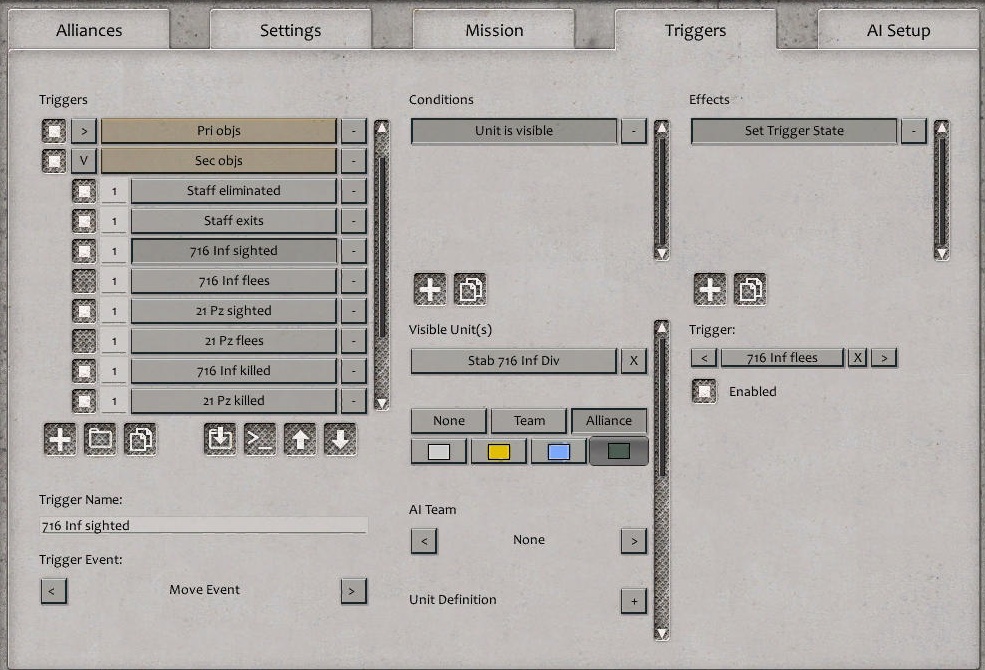Click the add new trigger plus icon

59,438
